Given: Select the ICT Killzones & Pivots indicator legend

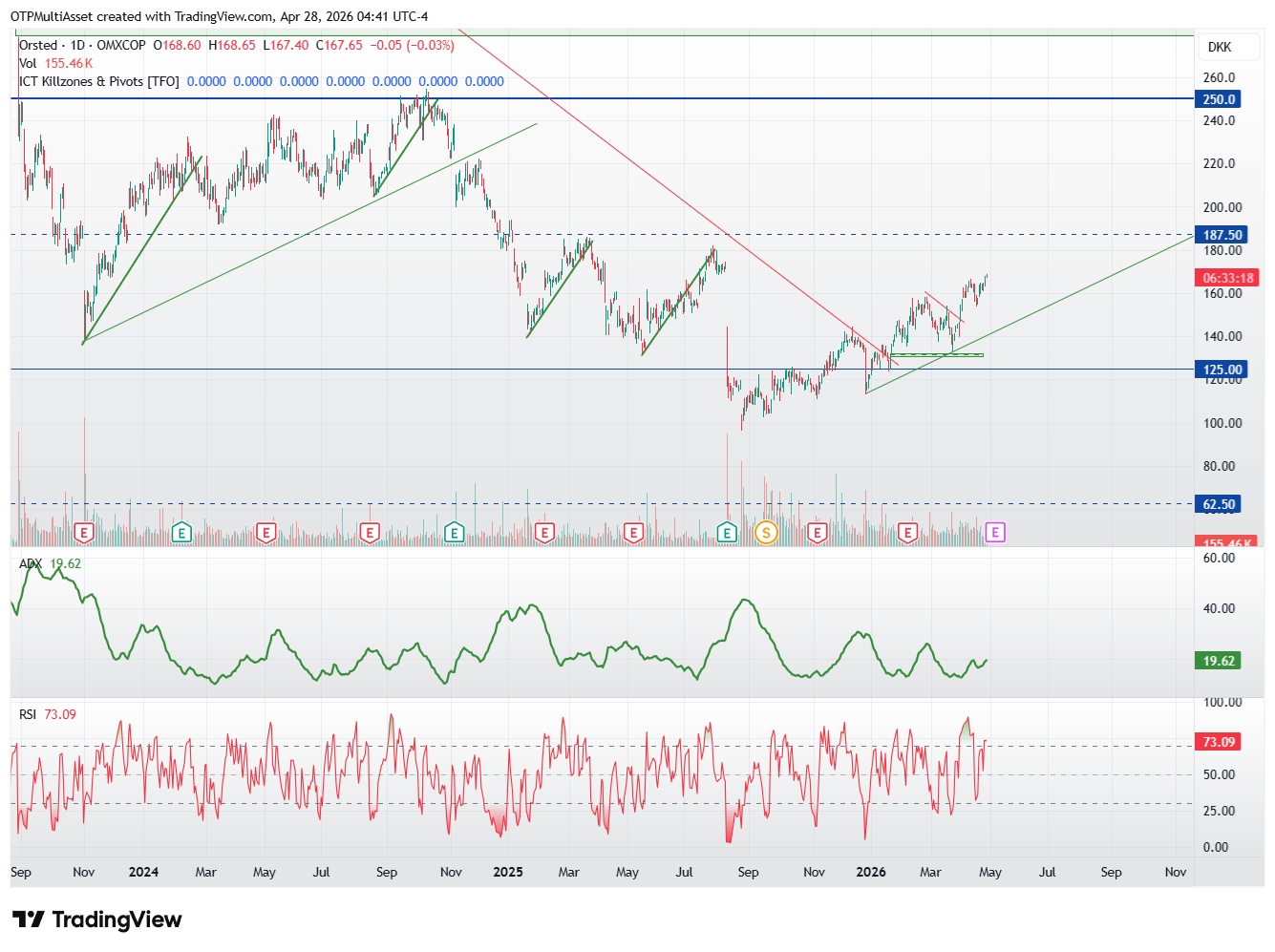Looking at the screenshot, I should pos(99,81).
